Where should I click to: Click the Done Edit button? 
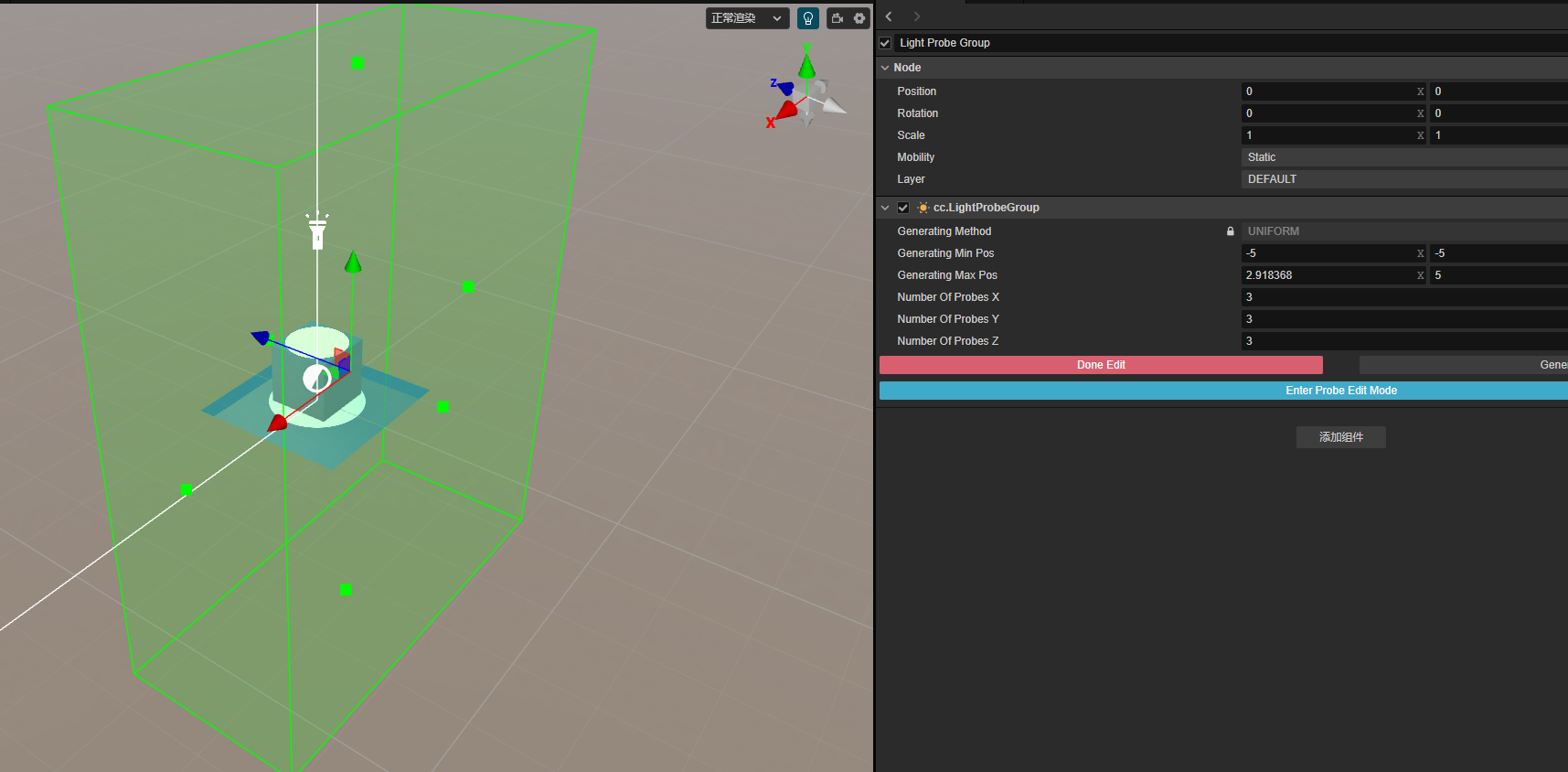click(1101, 365)
